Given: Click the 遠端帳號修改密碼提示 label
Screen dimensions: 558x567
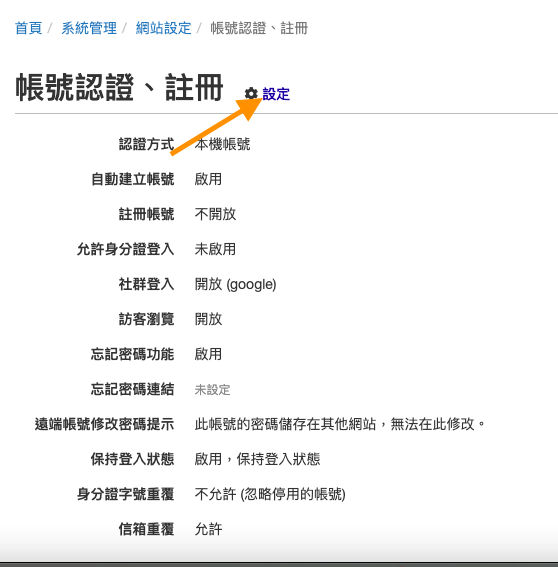Looking at the screenshot, I should (x=105, y=424).
